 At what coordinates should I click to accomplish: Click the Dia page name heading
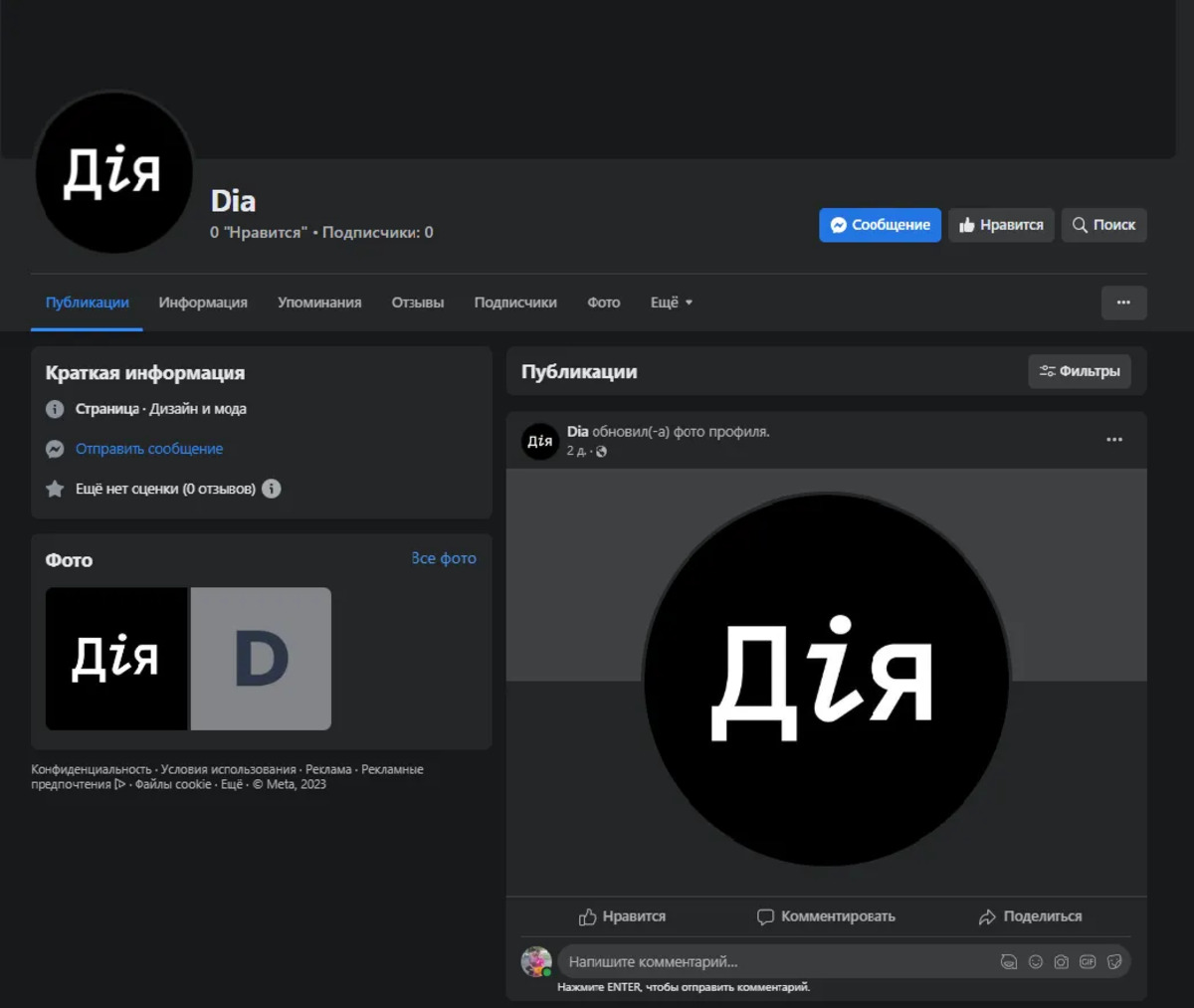point(233,201)
